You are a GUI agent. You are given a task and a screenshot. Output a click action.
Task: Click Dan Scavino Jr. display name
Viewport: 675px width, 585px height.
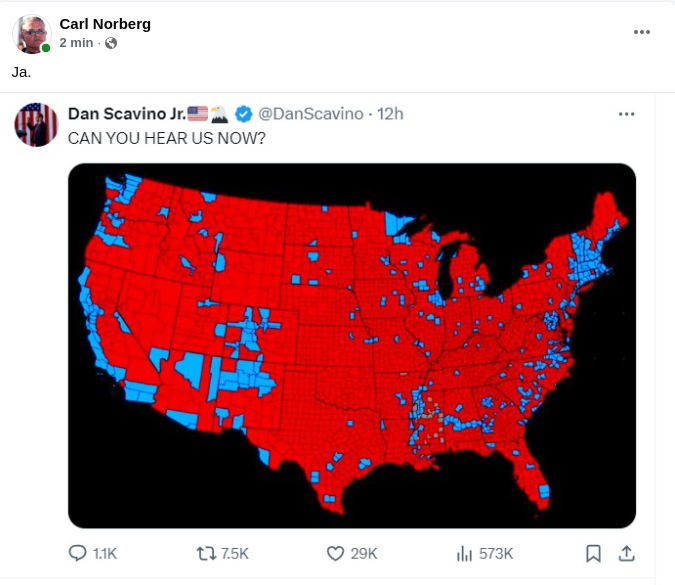click(x=126, y=114)
